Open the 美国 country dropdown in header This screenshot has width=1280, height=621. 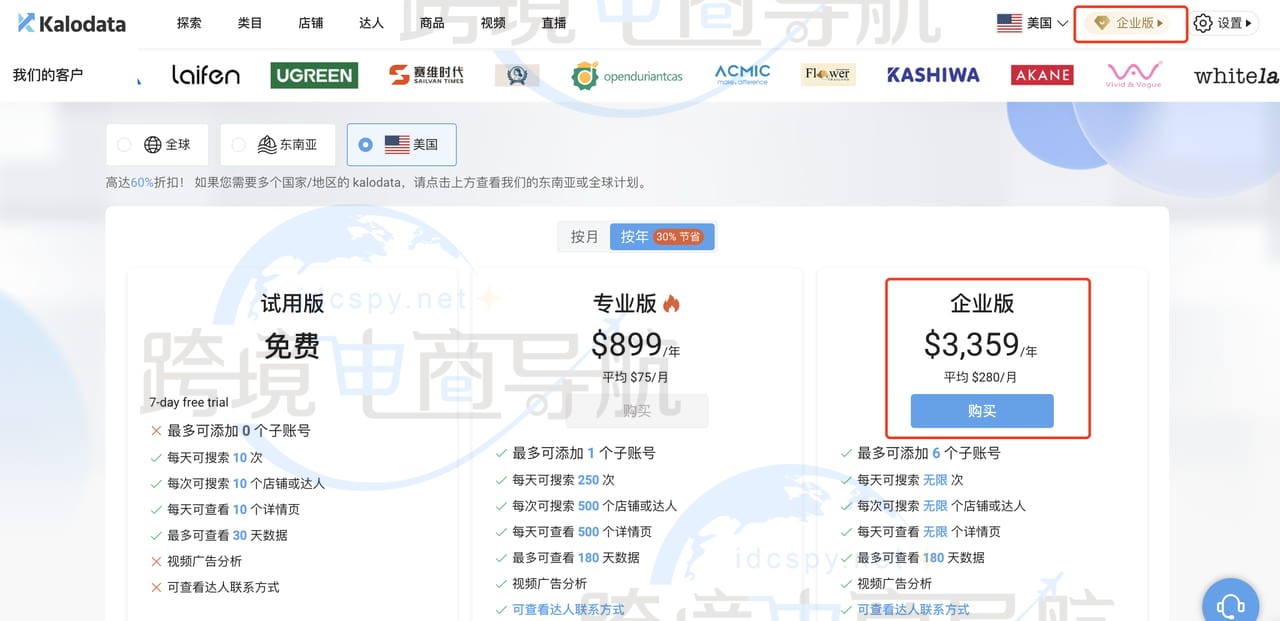click(x=1032, y=23)
